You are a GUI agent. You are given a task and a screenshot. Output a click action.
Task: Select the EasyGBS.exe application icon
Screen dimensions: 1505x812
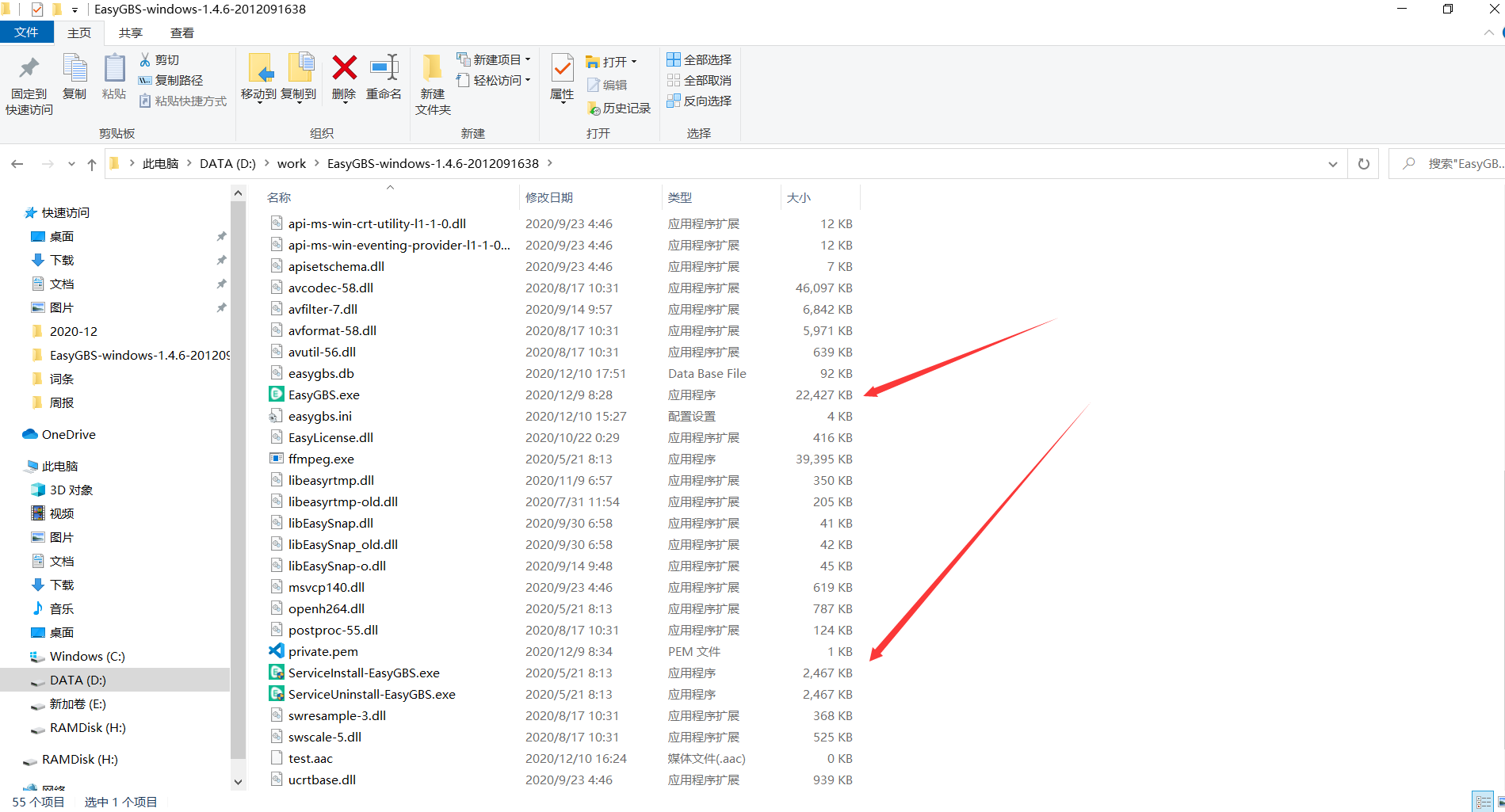277,395
